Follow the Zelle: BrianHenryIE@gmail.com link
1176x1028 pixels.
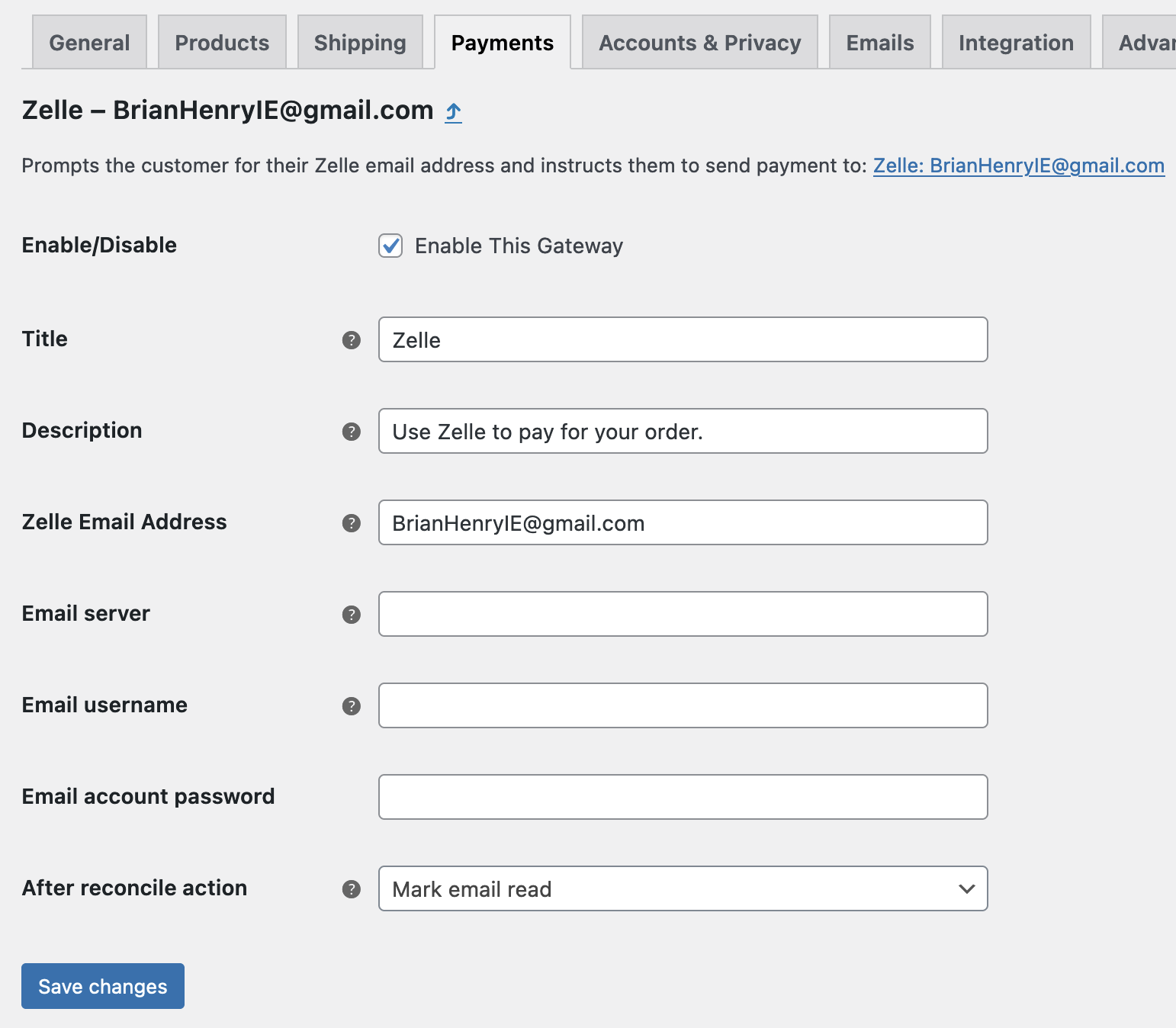(1018, 165)
